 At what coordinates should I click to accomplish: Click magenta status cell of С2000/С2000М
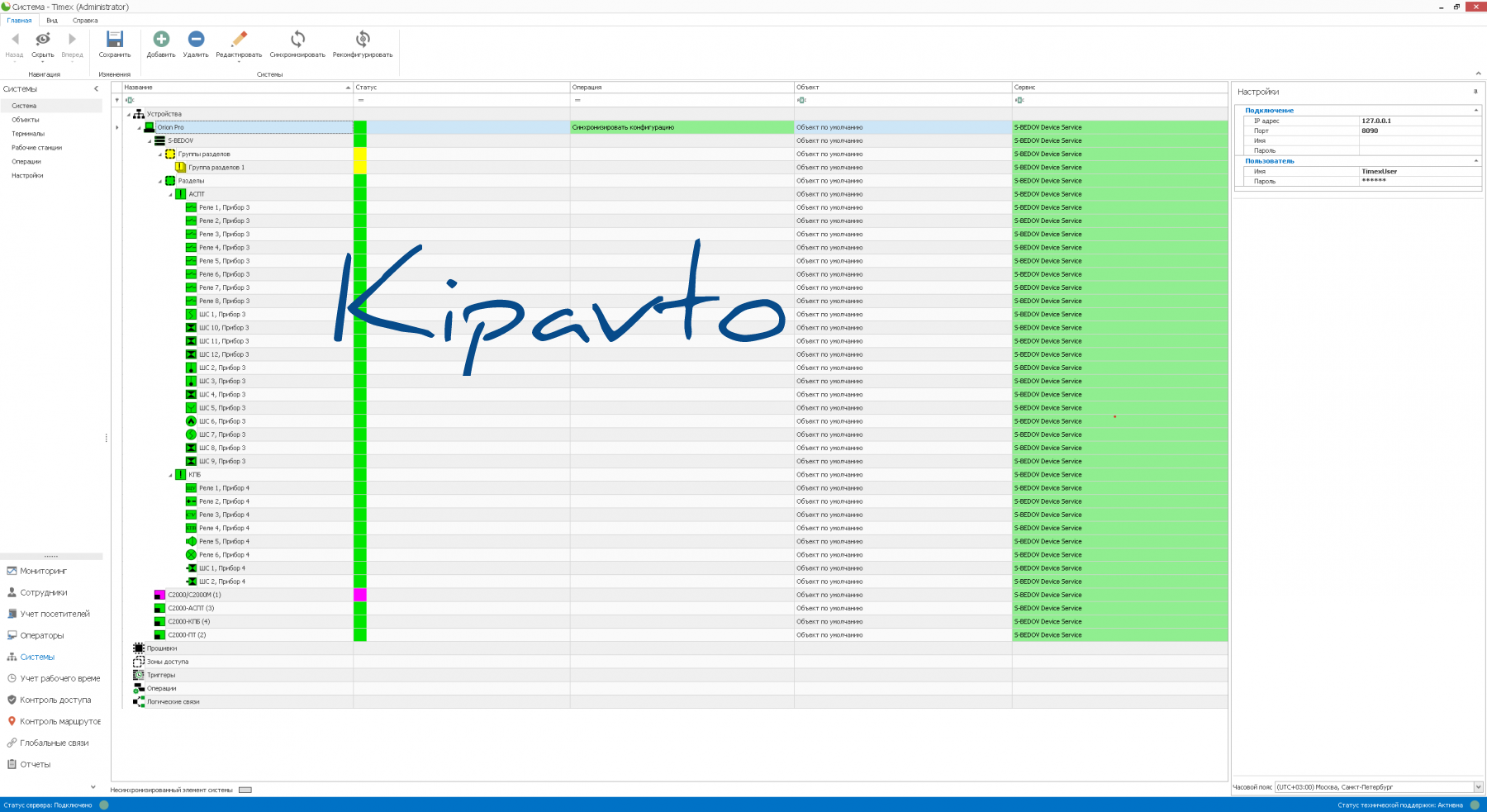coord(359,595)
